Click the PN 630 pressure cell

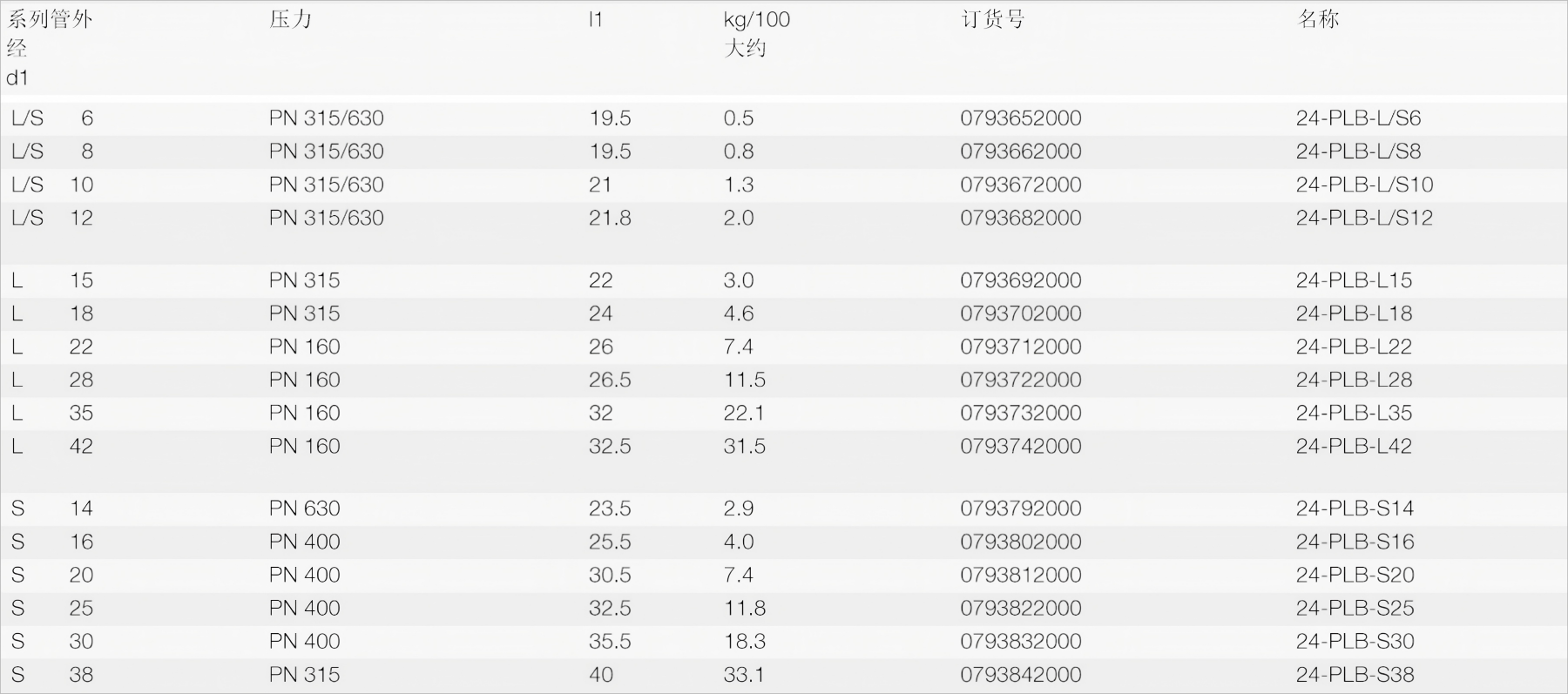pyautogui.click(x=304, y=509)
